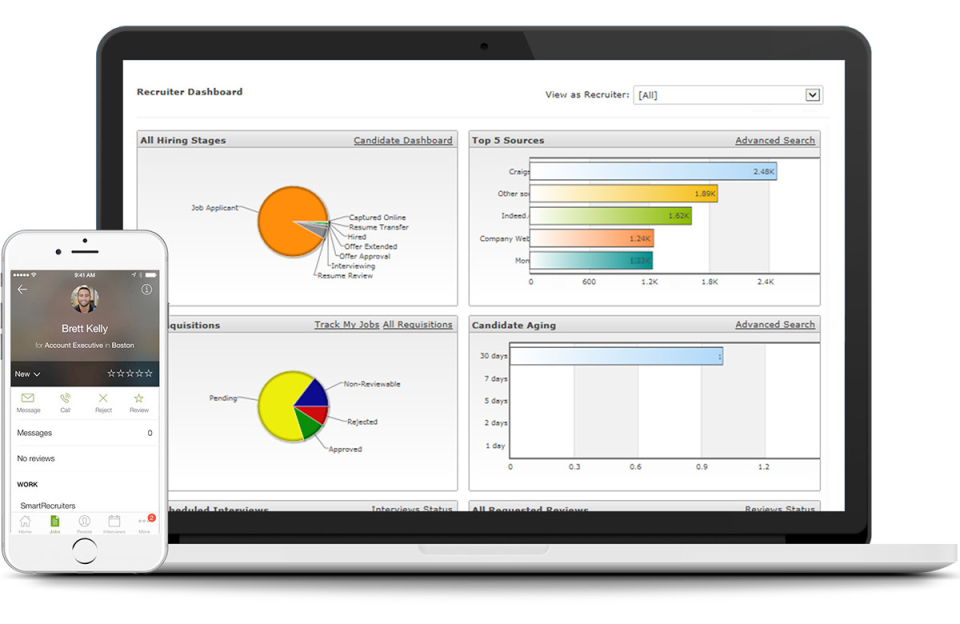The image size is (960, 624).
Task: Expand the New status dropdown on phone
Action: pos(28,374)
